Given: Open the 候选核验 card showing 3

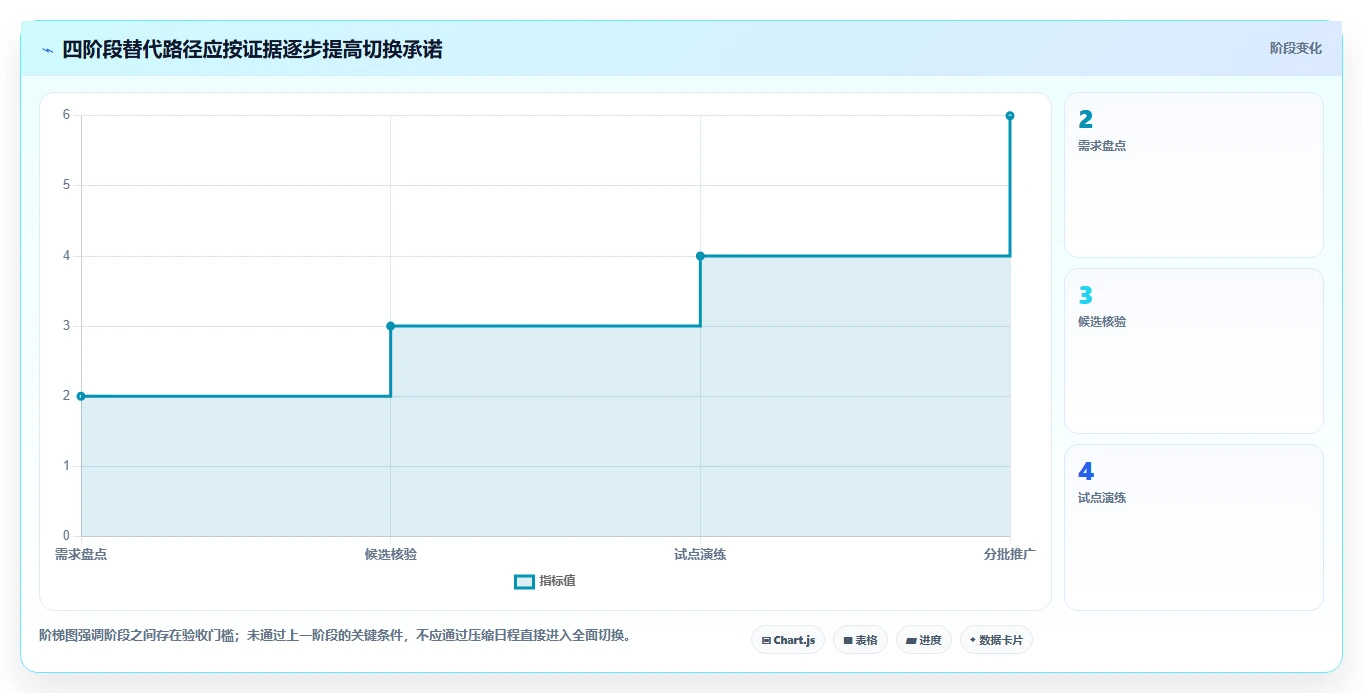Looking at the screenshot, I should [1194, 351].
